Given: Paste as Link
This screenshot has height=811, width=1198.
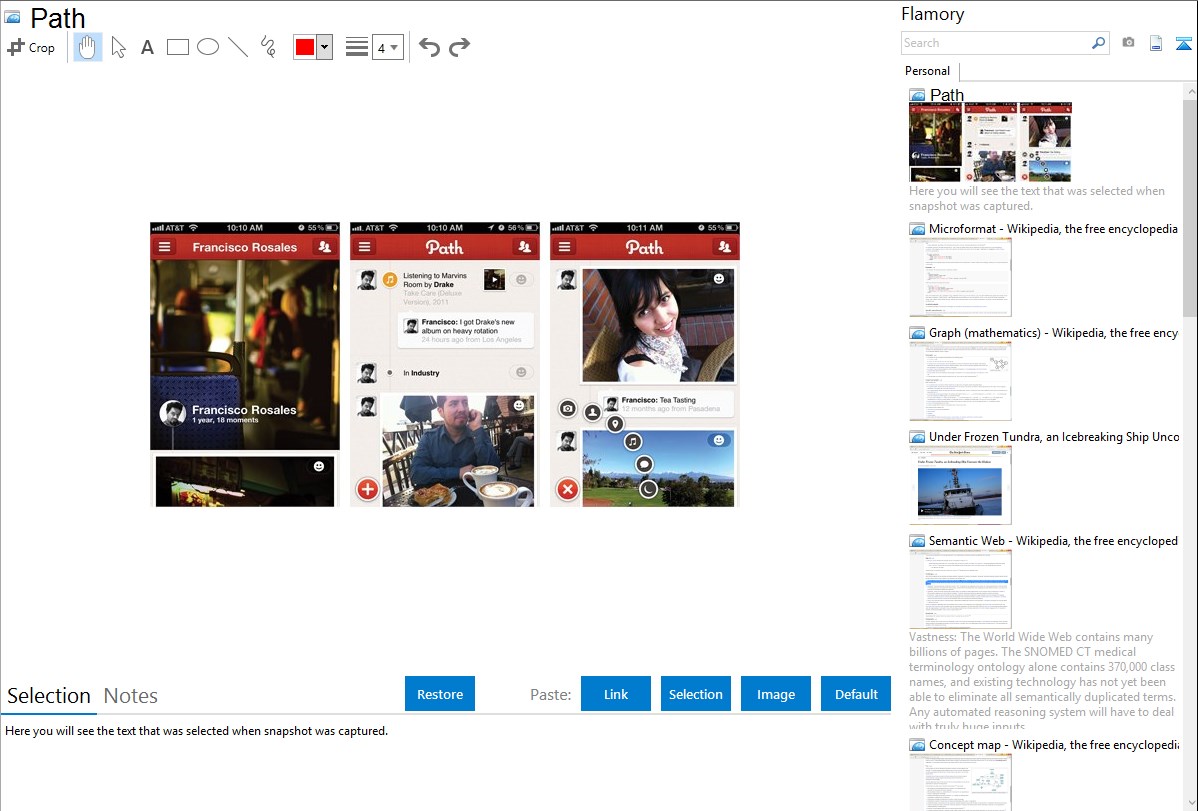Looking at the screenshot, I should [616, 694].
